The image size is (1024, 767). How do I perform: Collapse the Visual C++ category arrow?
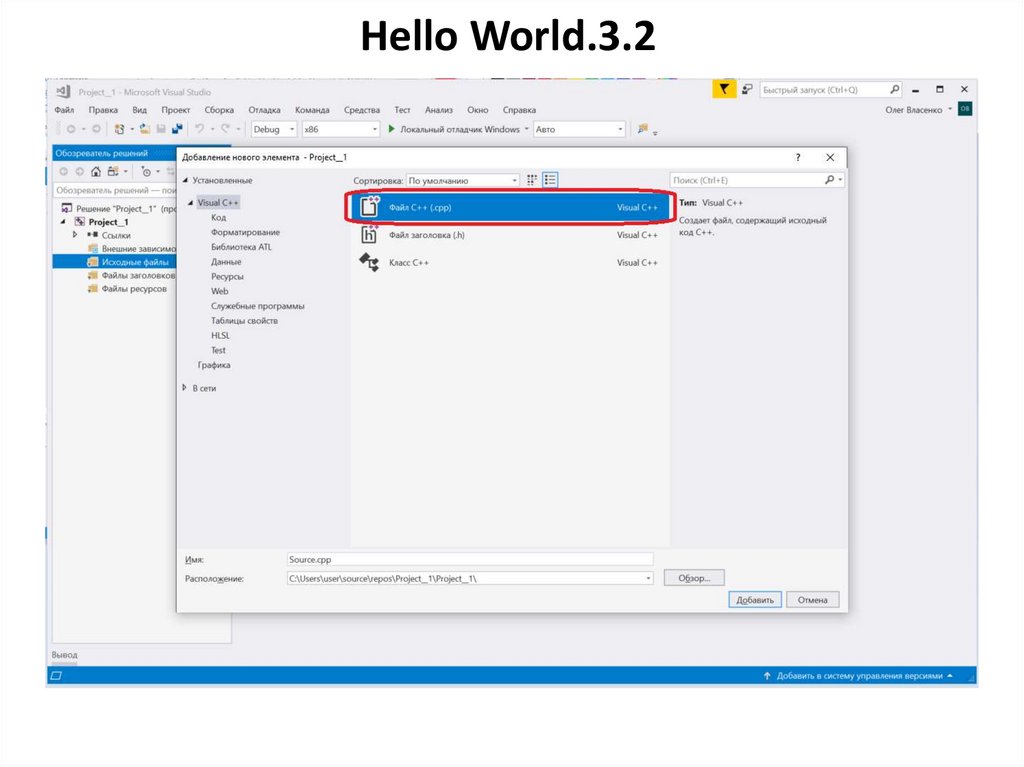[x=191, y=203]
